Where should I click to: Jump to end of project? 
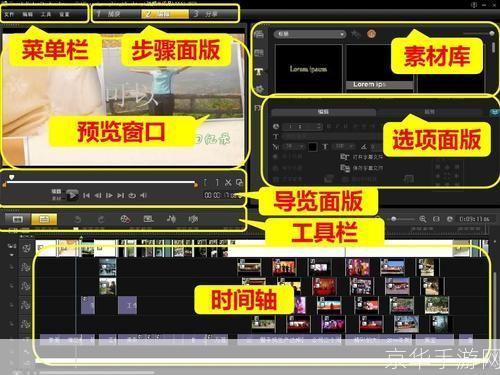120,195
